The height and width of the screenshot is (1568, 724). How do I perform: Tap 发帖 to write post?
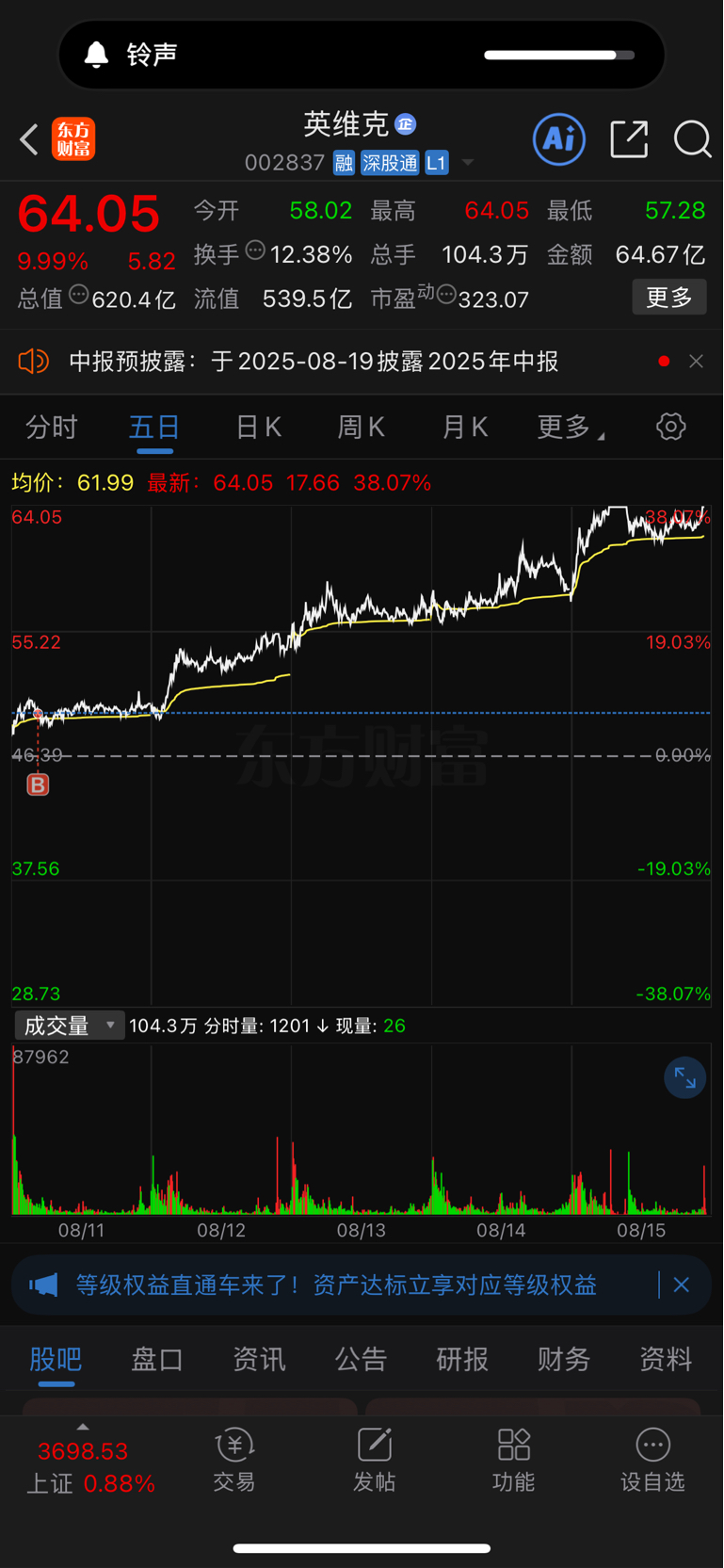point(374,1461)
